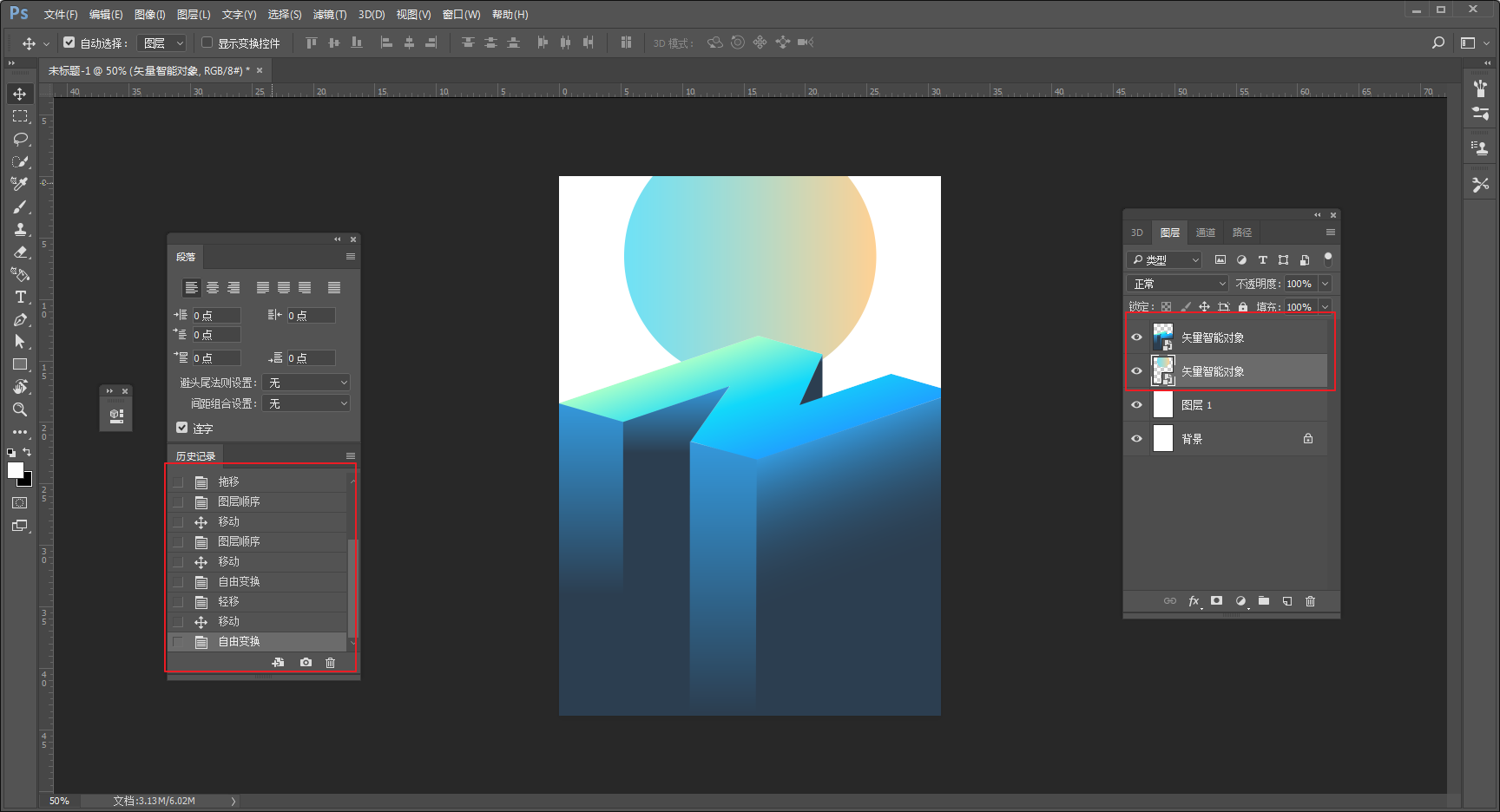Choose the Clone Stamp tool
Screen dimensions: 1500x812
tap(20, 229)
